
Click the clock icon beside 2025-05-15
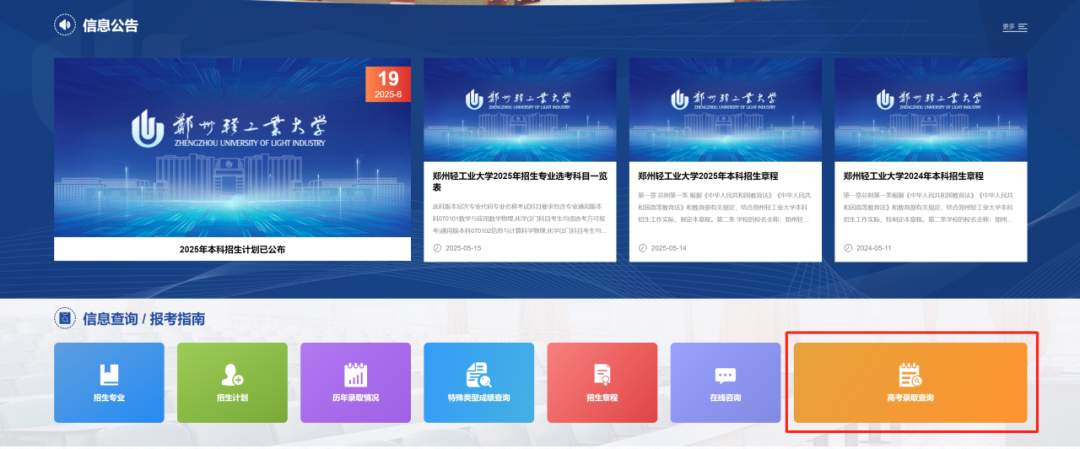pyautogui.click(x=437, y=248)
